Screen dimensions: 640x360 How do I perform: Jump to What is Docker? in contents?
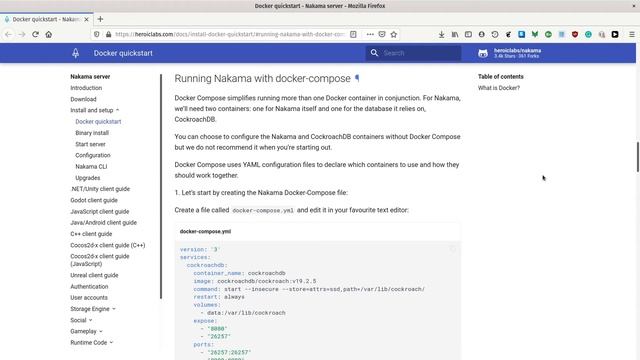499,88
